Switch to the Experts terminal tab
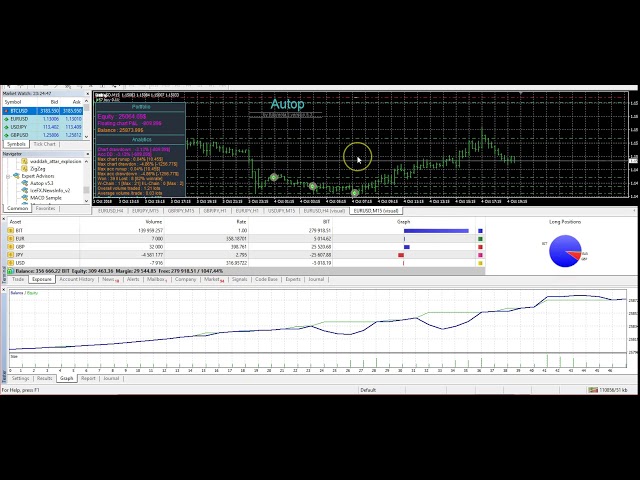 (x=293, y=280)
